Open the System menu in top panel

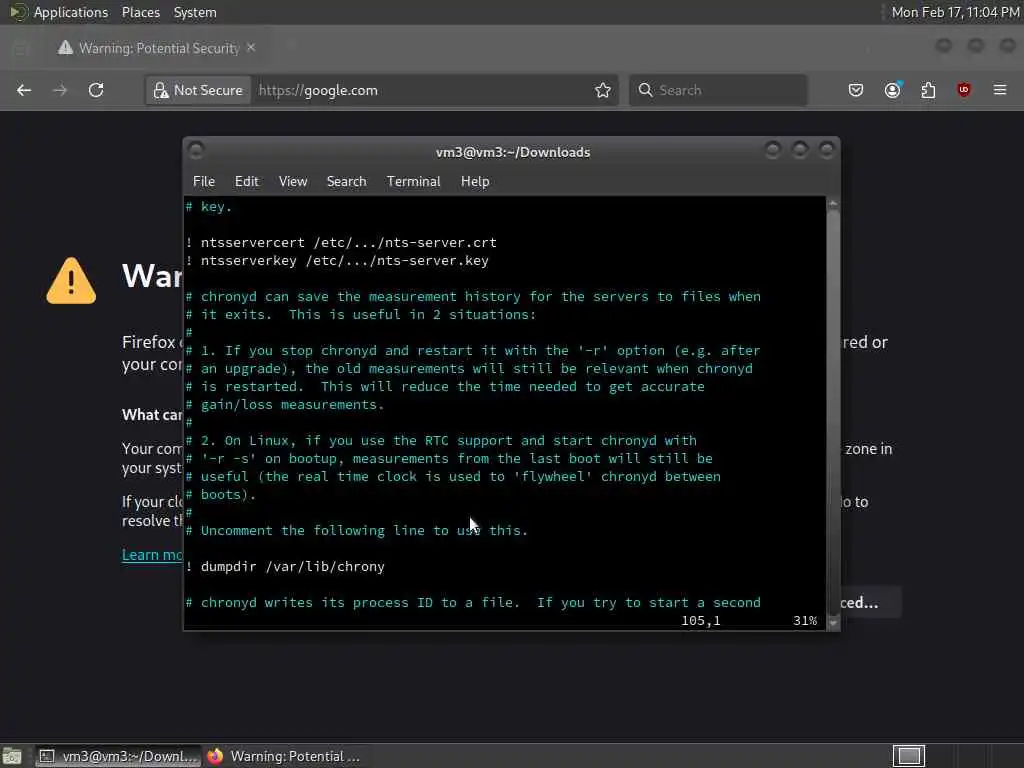coord(195,12)
